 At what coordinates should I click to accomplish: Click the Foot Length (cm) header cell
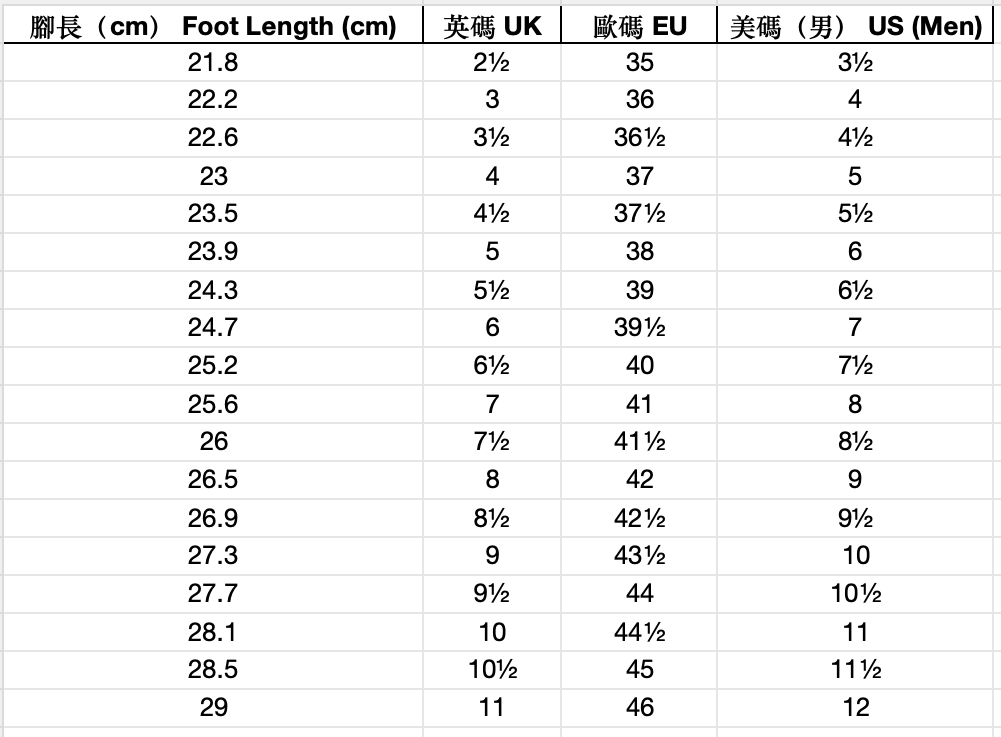coord(213,27)
